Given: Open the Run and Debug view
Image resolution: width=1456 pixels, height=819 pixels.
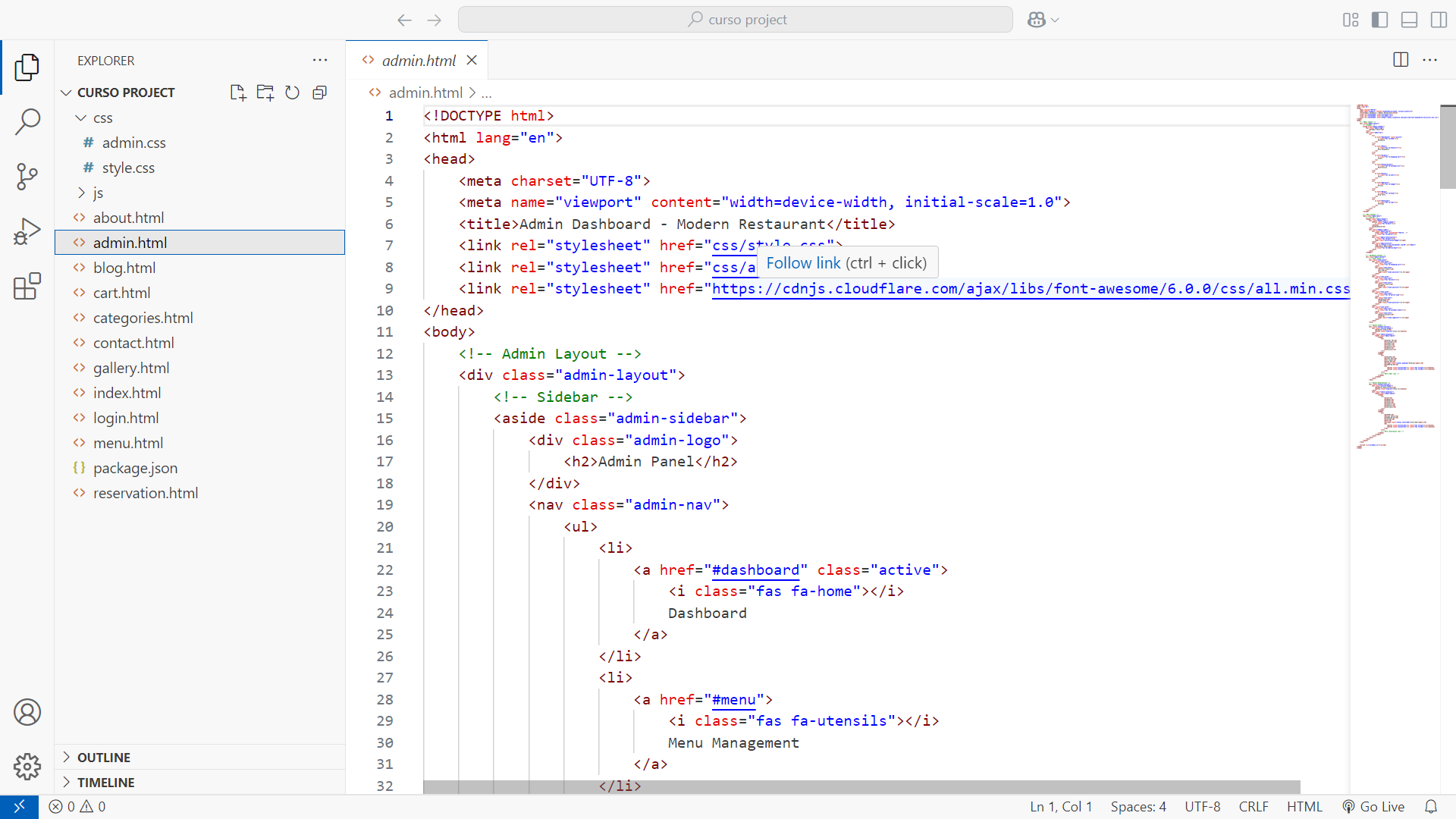Looking at the screenshot, I should coord(27,231).
